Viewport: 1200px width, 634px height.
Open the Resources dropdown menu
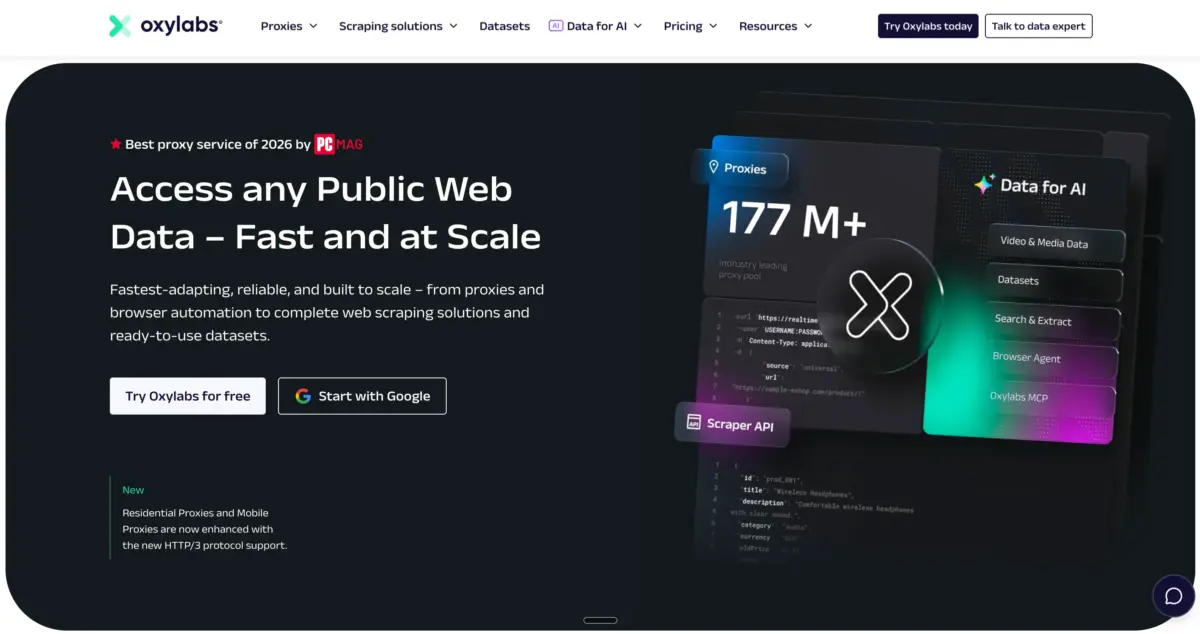point(775,26)
